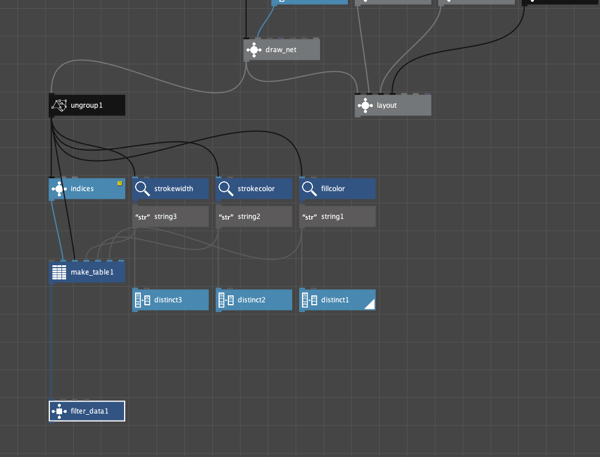
Task: Click the indices node icon
Action: tap(59, 189)
